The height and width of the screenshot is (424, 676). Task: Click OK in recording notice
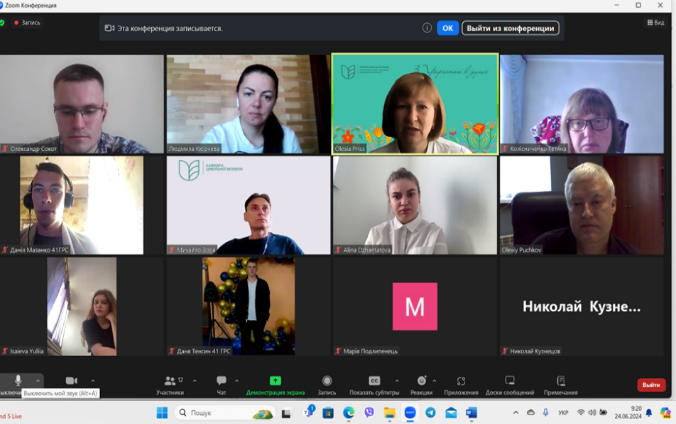tap(448, 28)
